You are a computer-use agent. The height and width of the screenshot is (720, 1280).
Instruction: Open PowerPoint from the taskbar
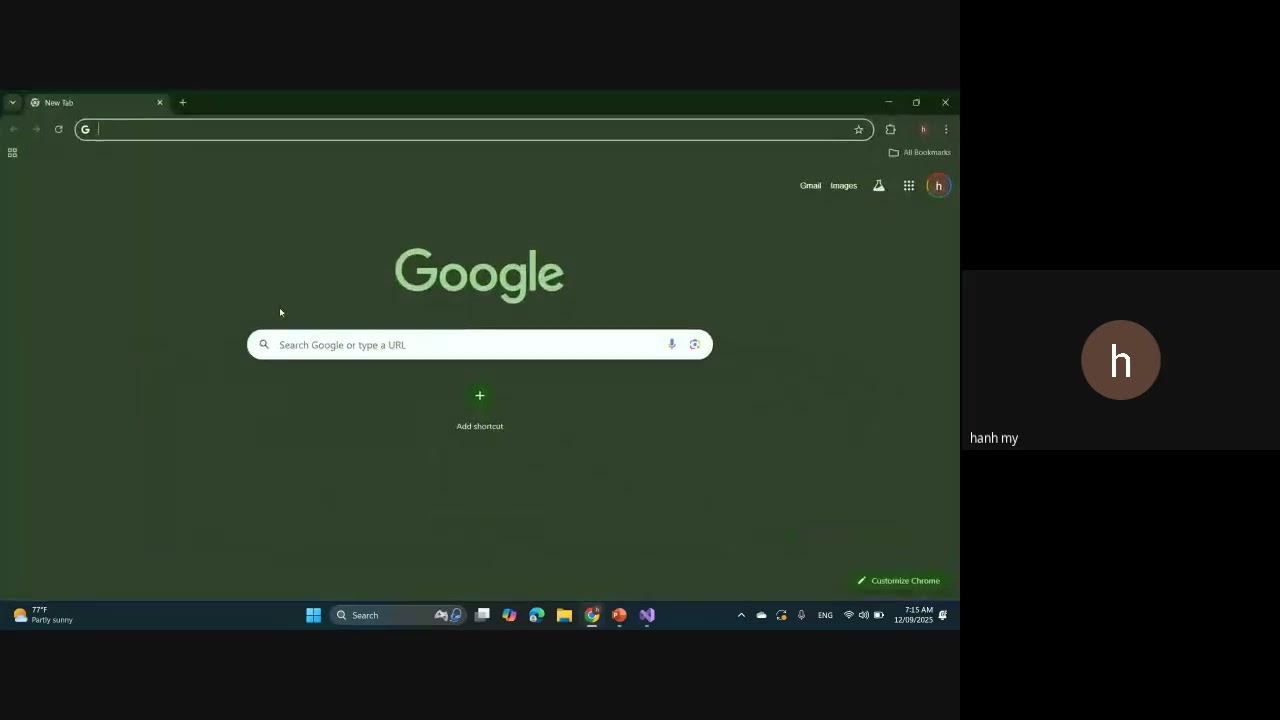point(619,615)
